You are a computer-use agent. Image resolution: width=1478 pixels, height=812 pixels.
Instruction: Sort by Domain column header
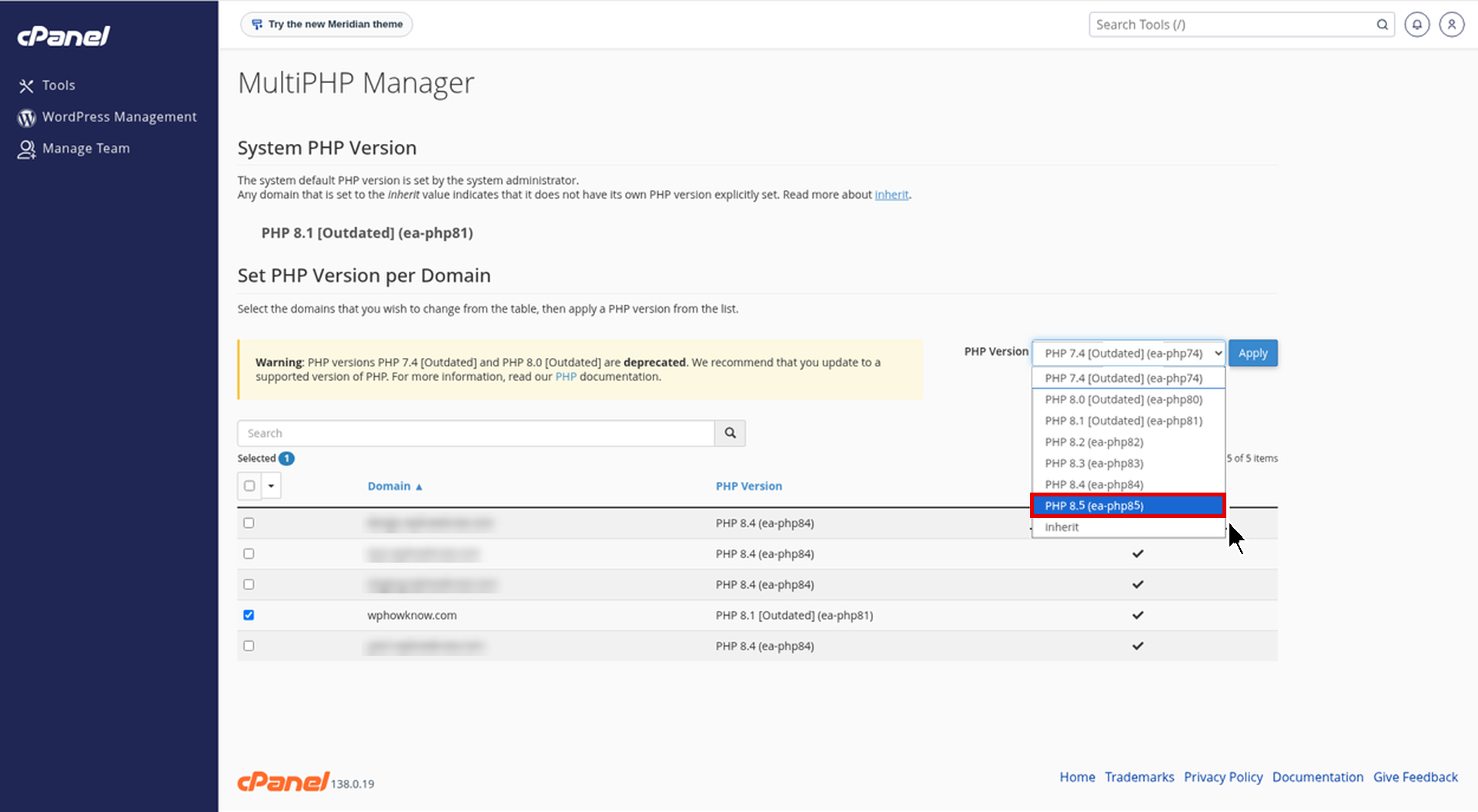(395, 486)
